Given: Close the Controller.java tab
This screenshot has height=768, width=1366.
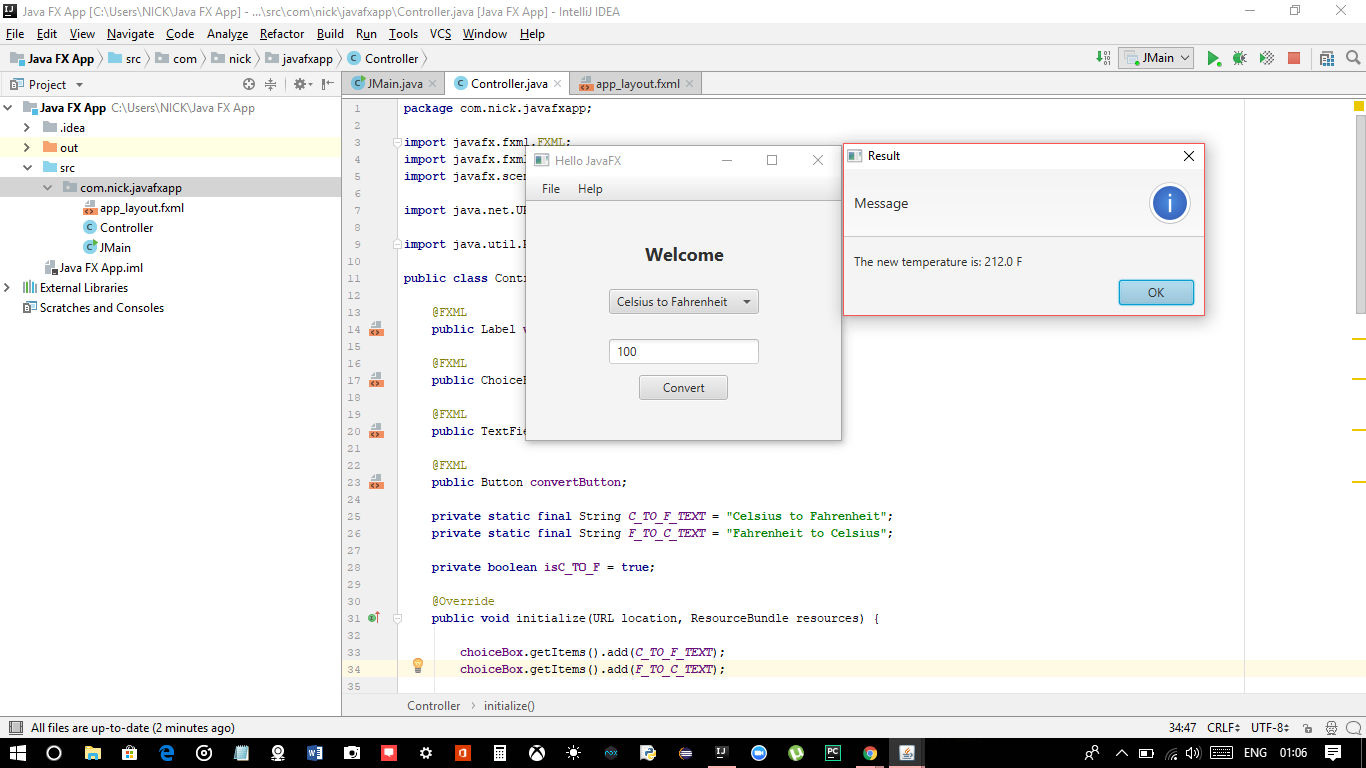Looking at the screenshot, I should click(x=558, y=84).
